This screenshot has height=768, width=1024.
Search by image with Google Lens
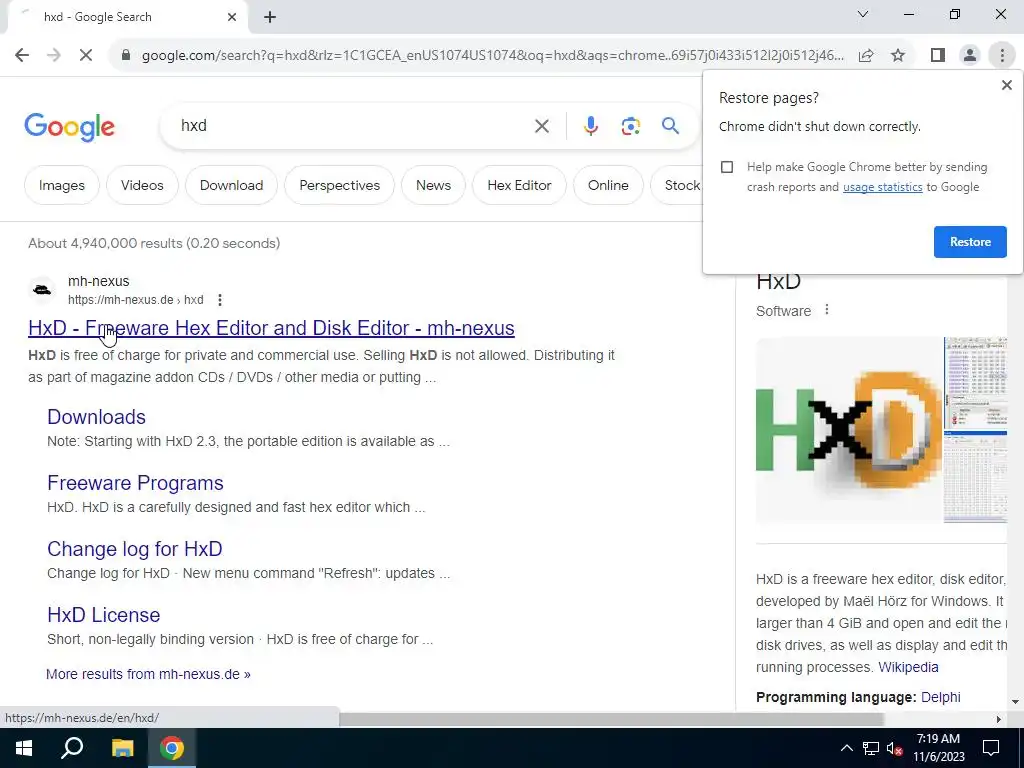(x=630, y=125)
